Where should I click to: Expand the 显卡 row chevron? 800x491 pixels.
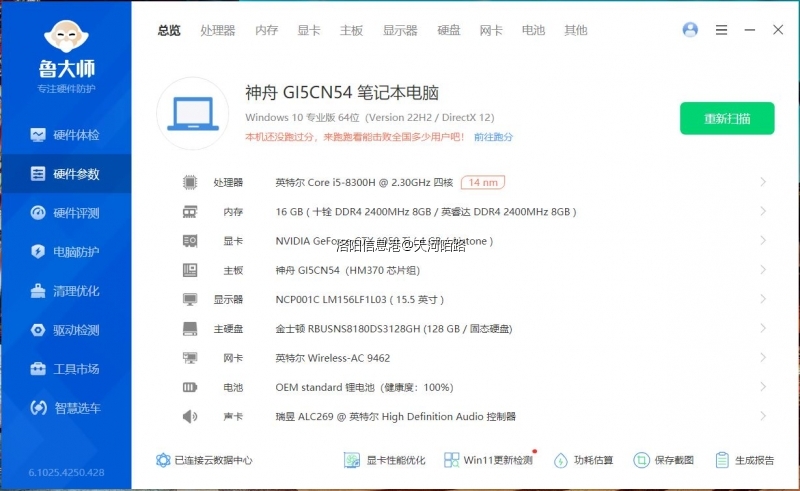click(763, 240)
